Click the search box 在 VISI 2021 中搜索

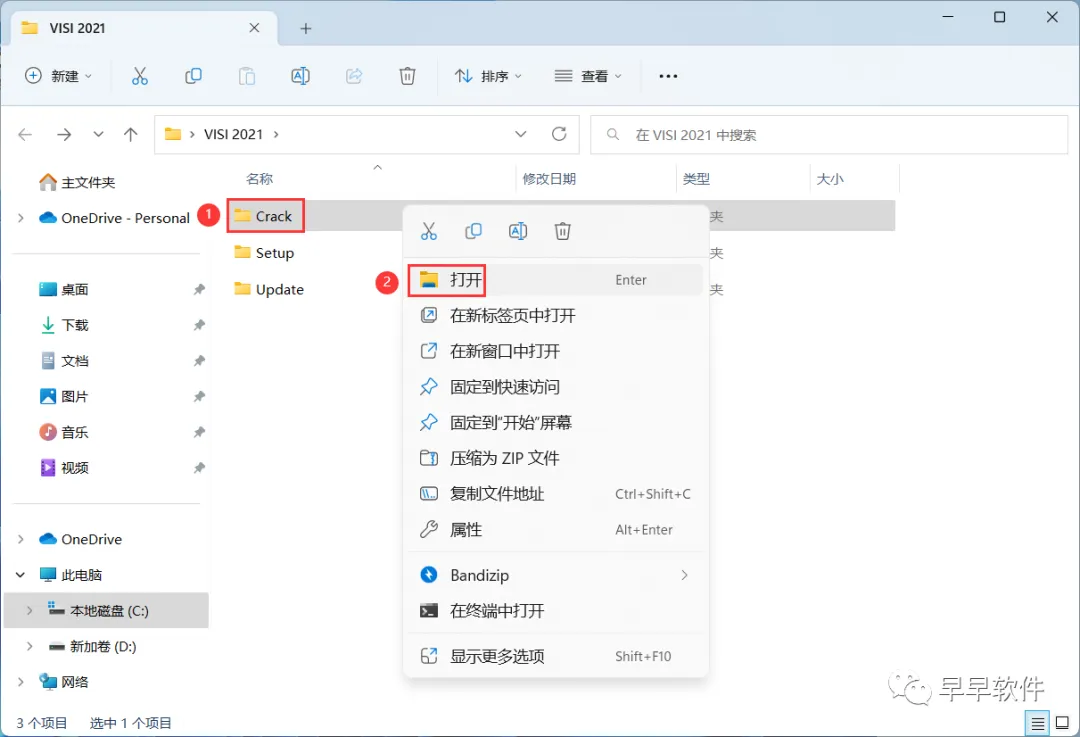[x=829, y=135]
